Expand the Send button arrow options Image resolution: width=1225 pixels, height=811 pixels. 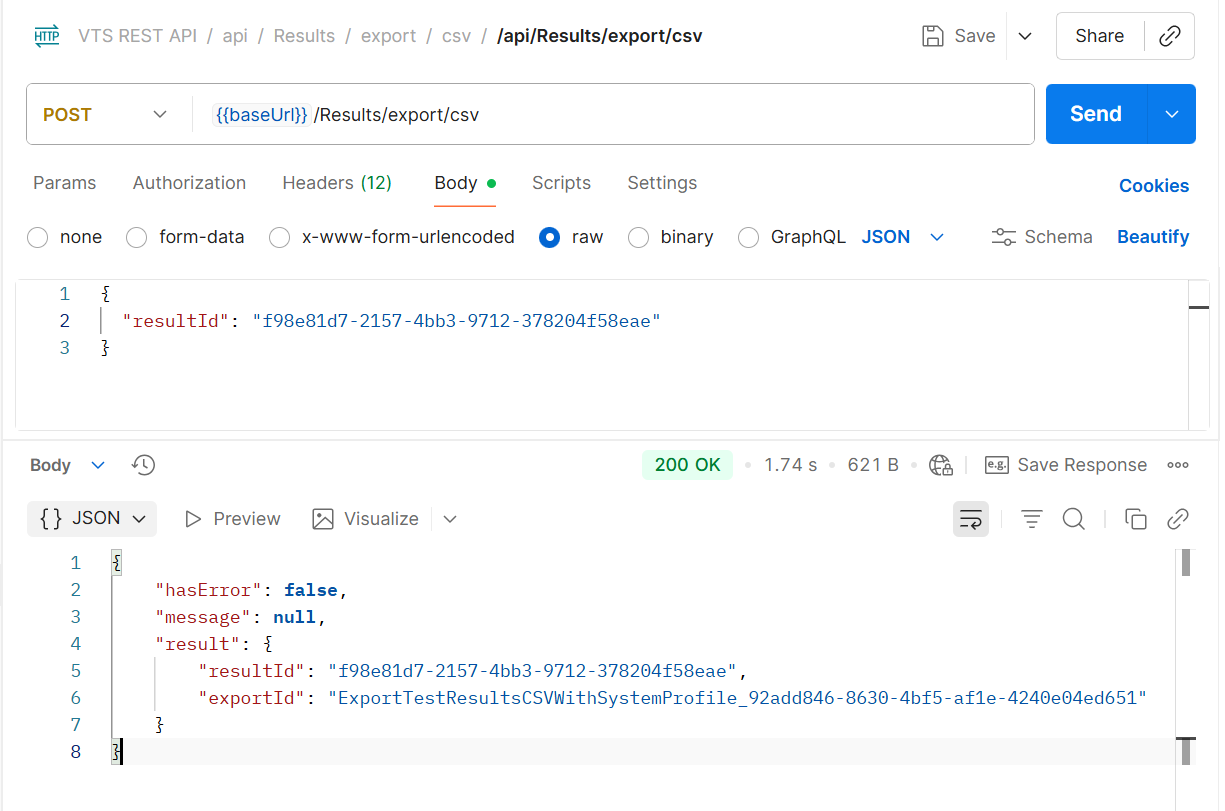point(1172,114)
